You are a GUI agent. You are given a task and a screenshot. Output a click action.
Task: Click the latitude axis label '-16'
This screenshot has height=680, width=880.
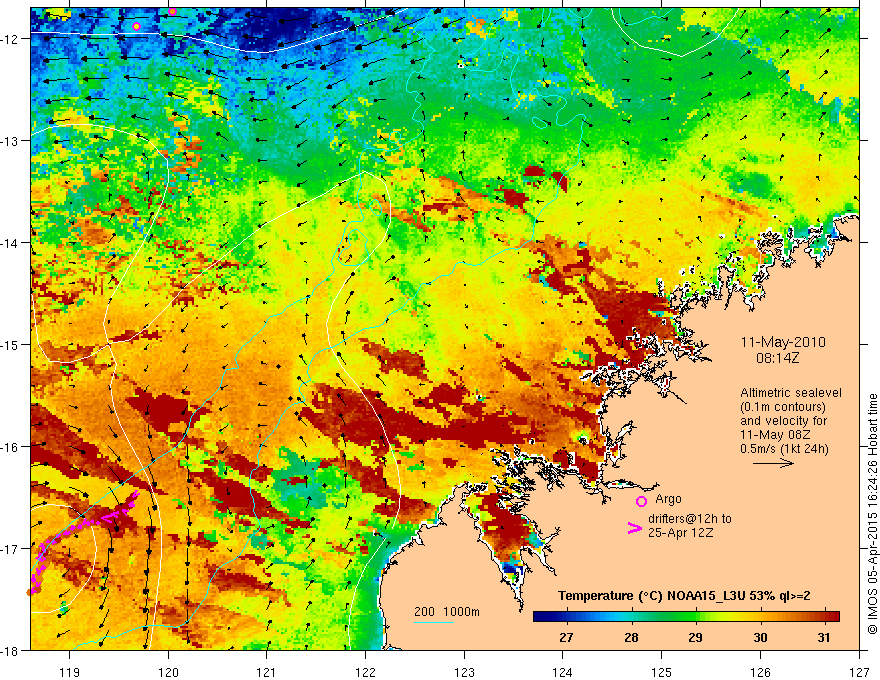[11, 447]
